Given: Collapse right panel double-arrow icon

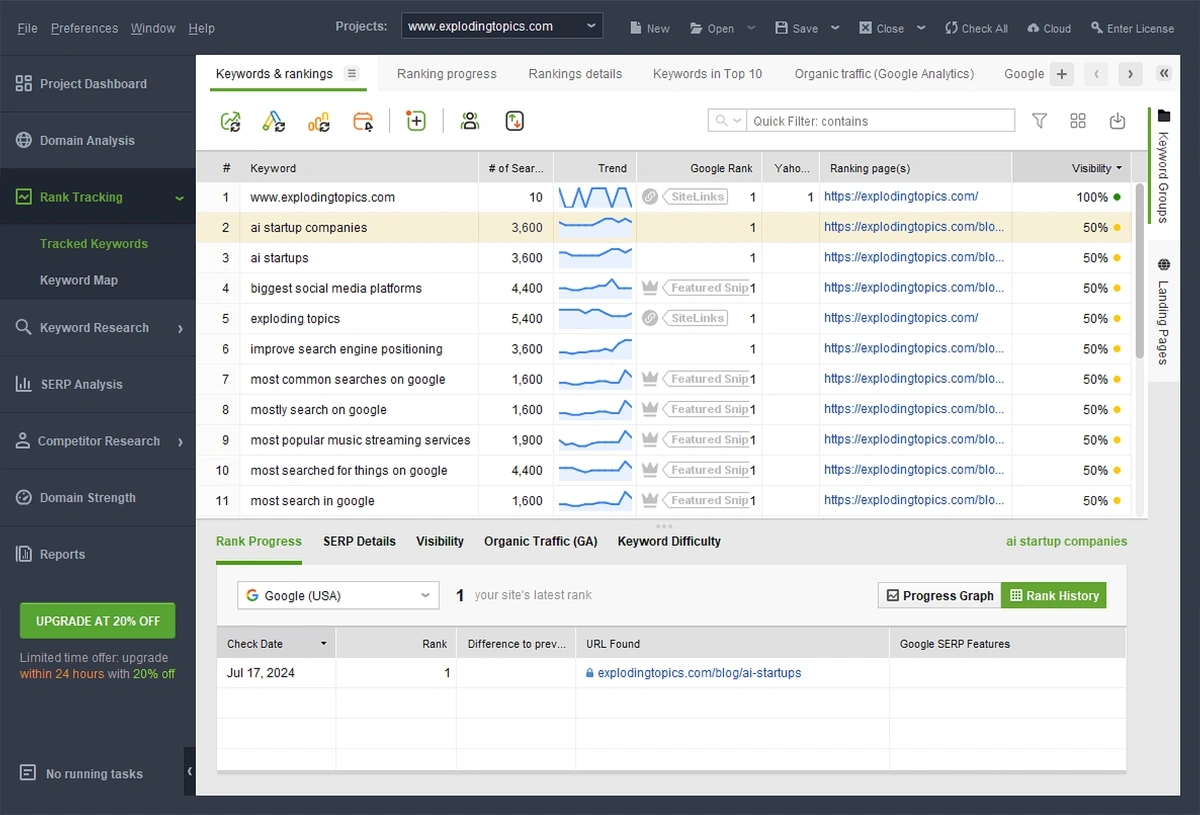Looking at the screenshot, I should [x=1164, y=73].
